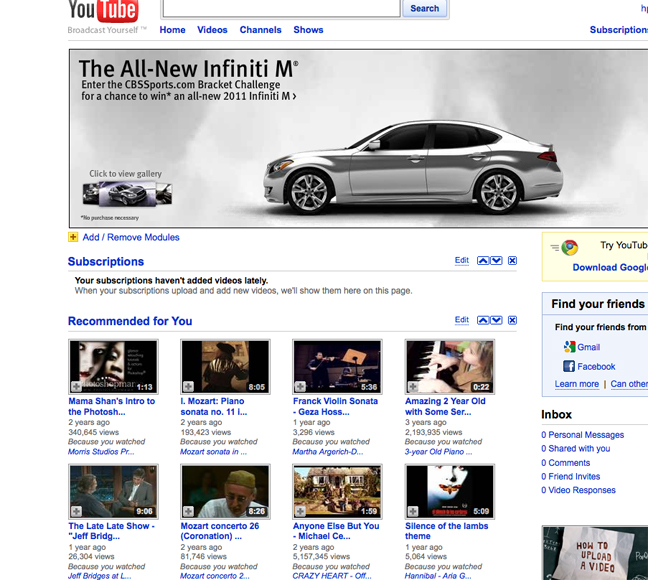Open 'CRAZY HEART - Off...' watched link
Viewport: 648px width, 580px height.
pos(332,576)
